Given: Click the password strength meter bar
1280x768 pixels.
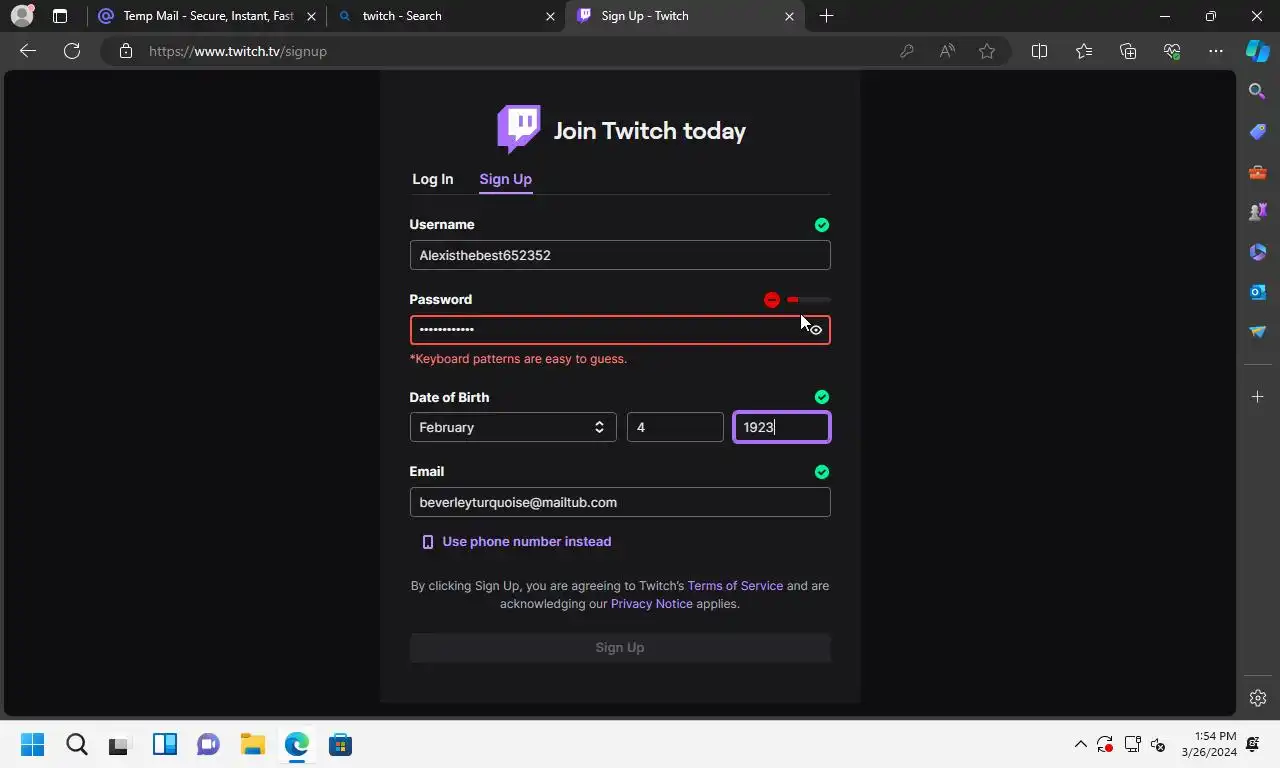Looking at the screenshot, I should point(808,299).
